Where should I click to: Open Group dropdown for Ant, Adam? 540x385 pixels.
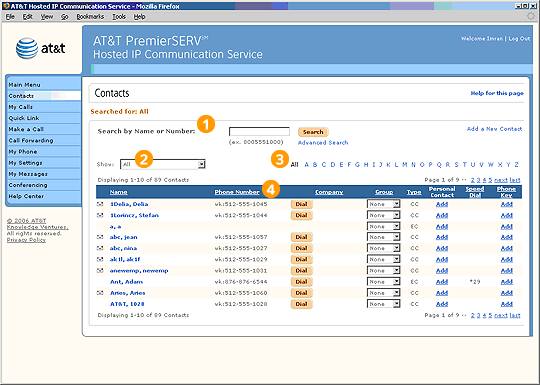point(383,282)
